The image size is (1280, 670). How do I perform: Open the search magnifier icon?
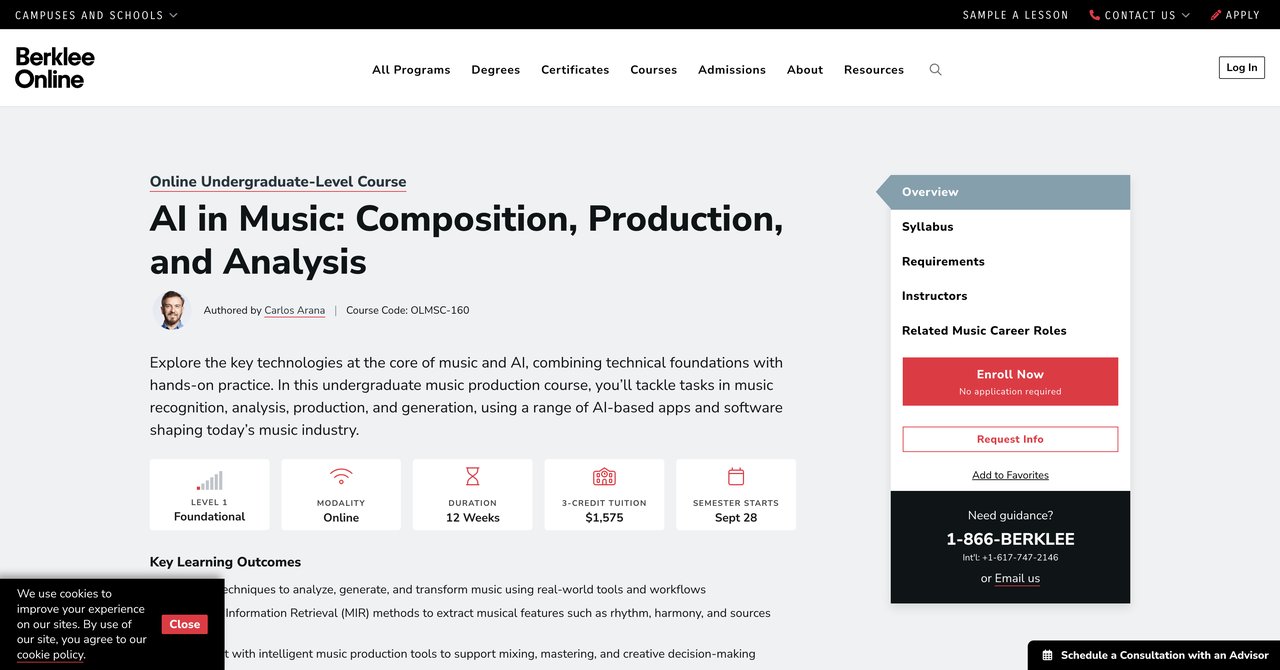(935, 70)
